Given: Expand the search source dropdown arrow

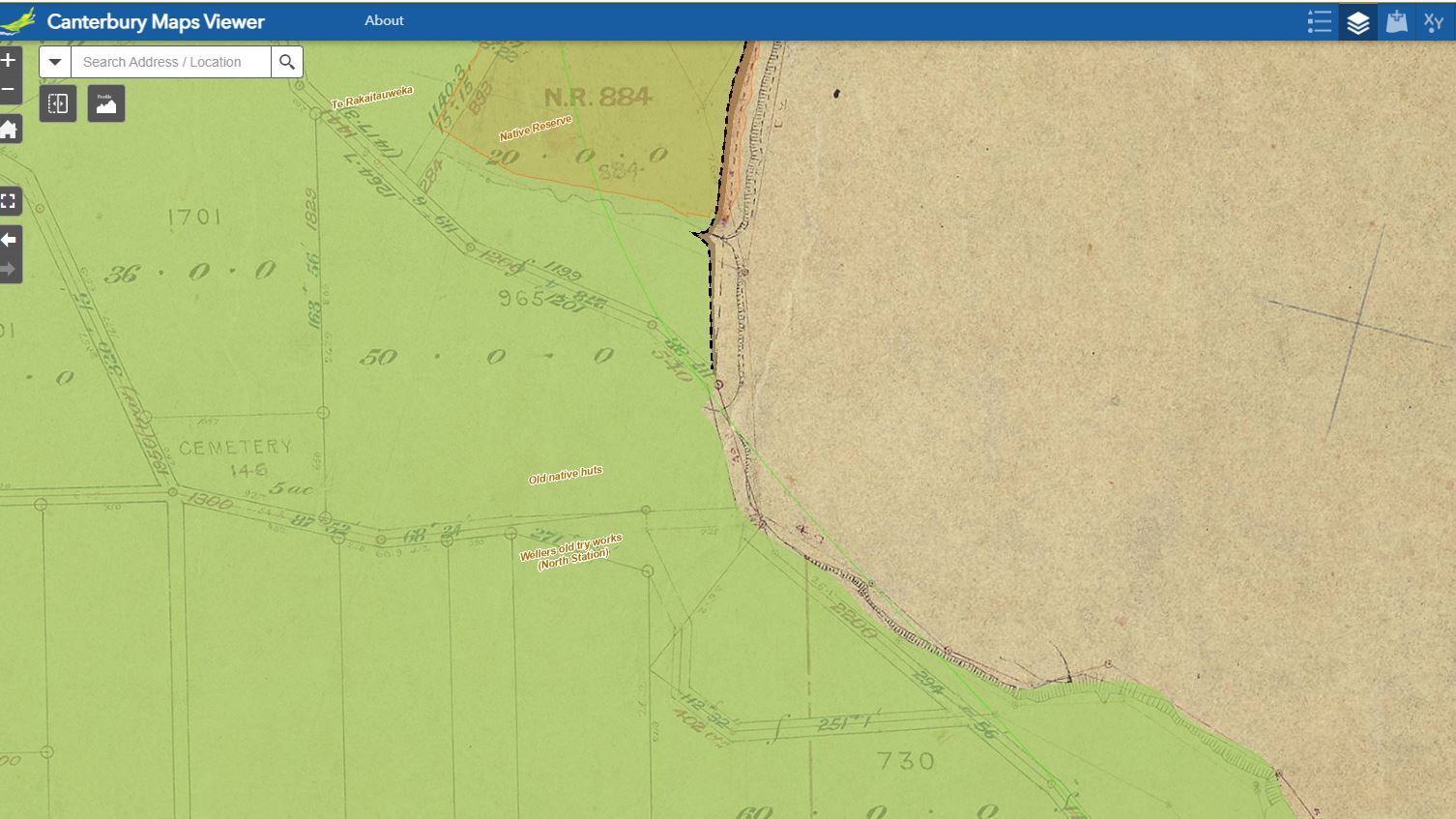Looking at the screenshot, I should tap(55, 62).
